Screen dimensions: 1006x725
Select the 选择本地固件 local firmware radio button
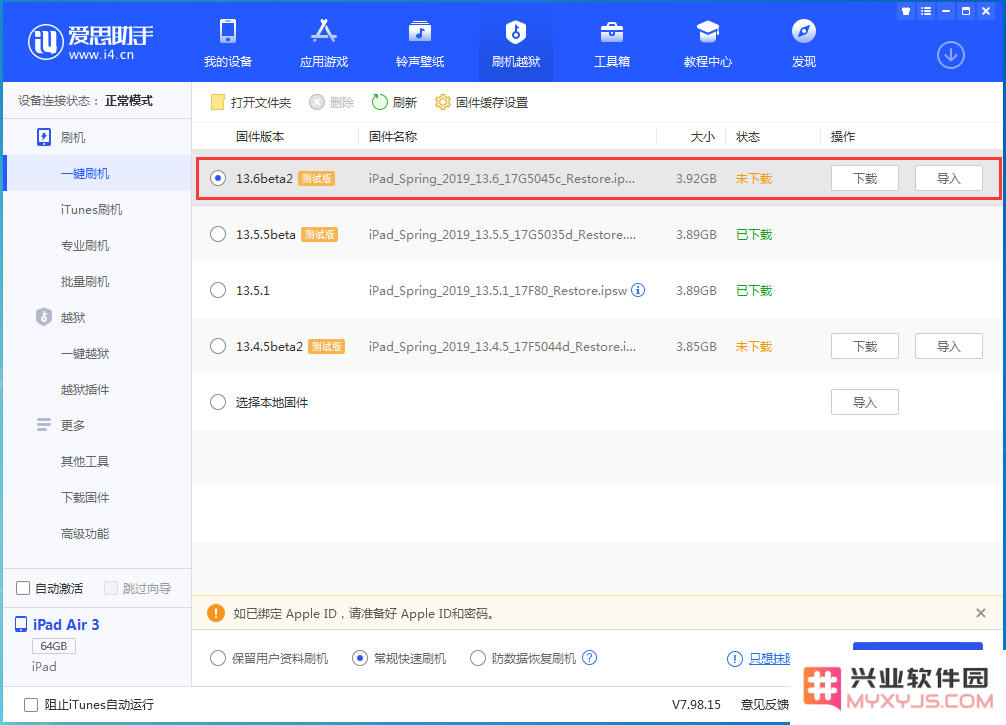pos(218,402)
